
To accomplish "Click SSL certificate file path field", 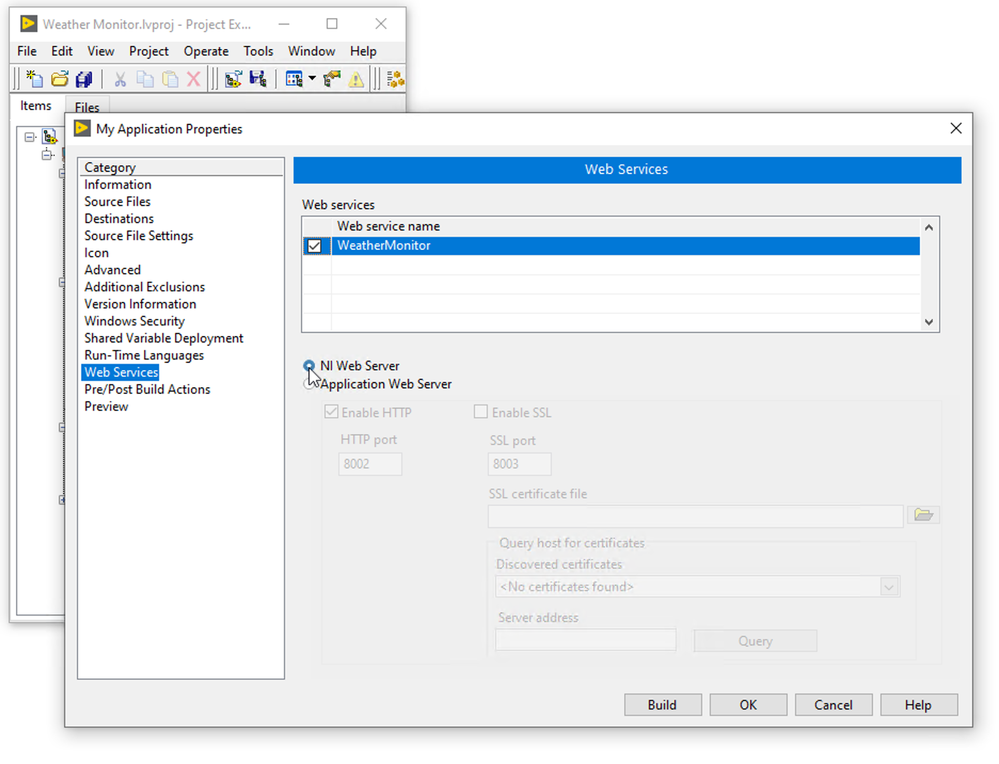I will 695,516.
